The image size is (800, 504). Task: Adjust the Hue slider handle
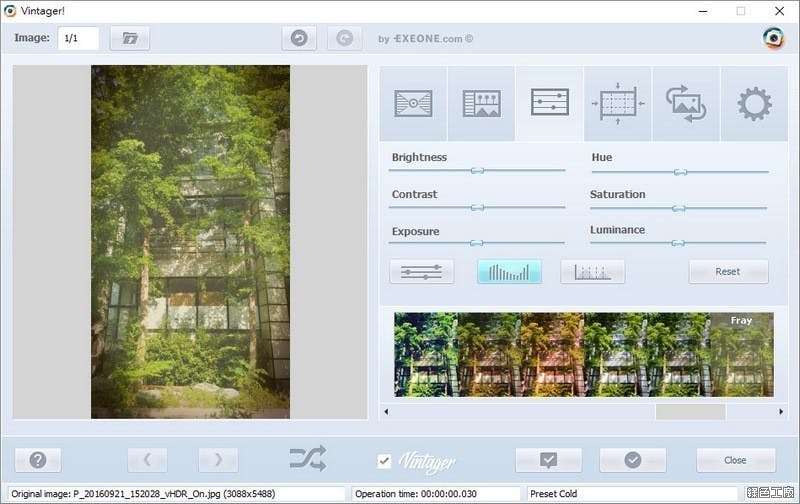[680, 172]
